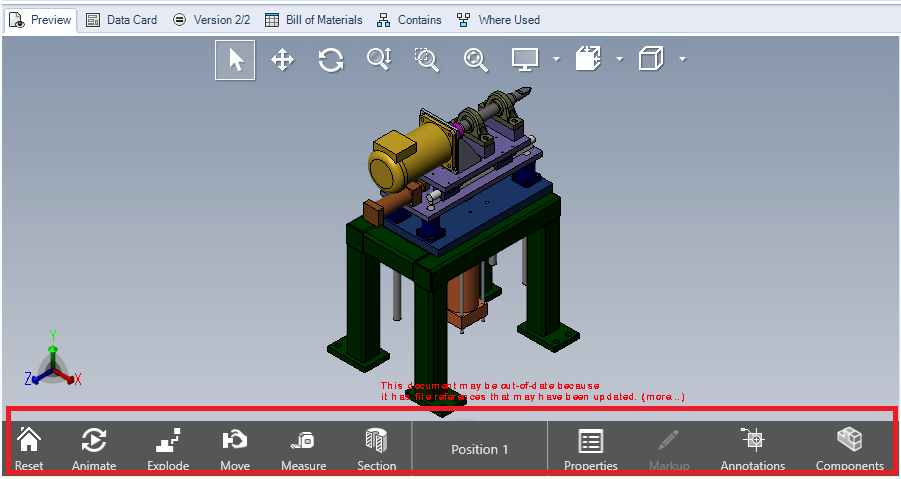The width and height of the screenshot is (901, 479).
Task: Activate the Rotate view tool
Action: point(331,60)
